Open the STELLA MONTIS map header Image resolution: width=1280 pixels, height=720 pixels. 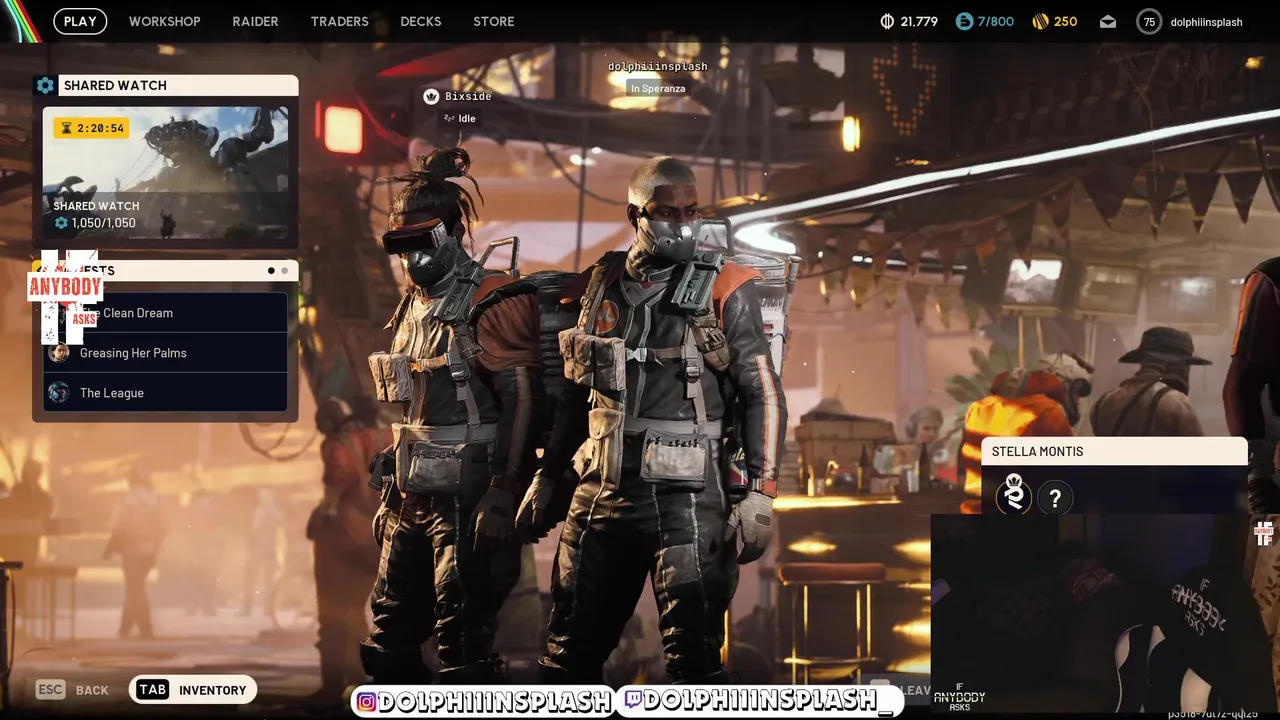tap(1115, 451)
